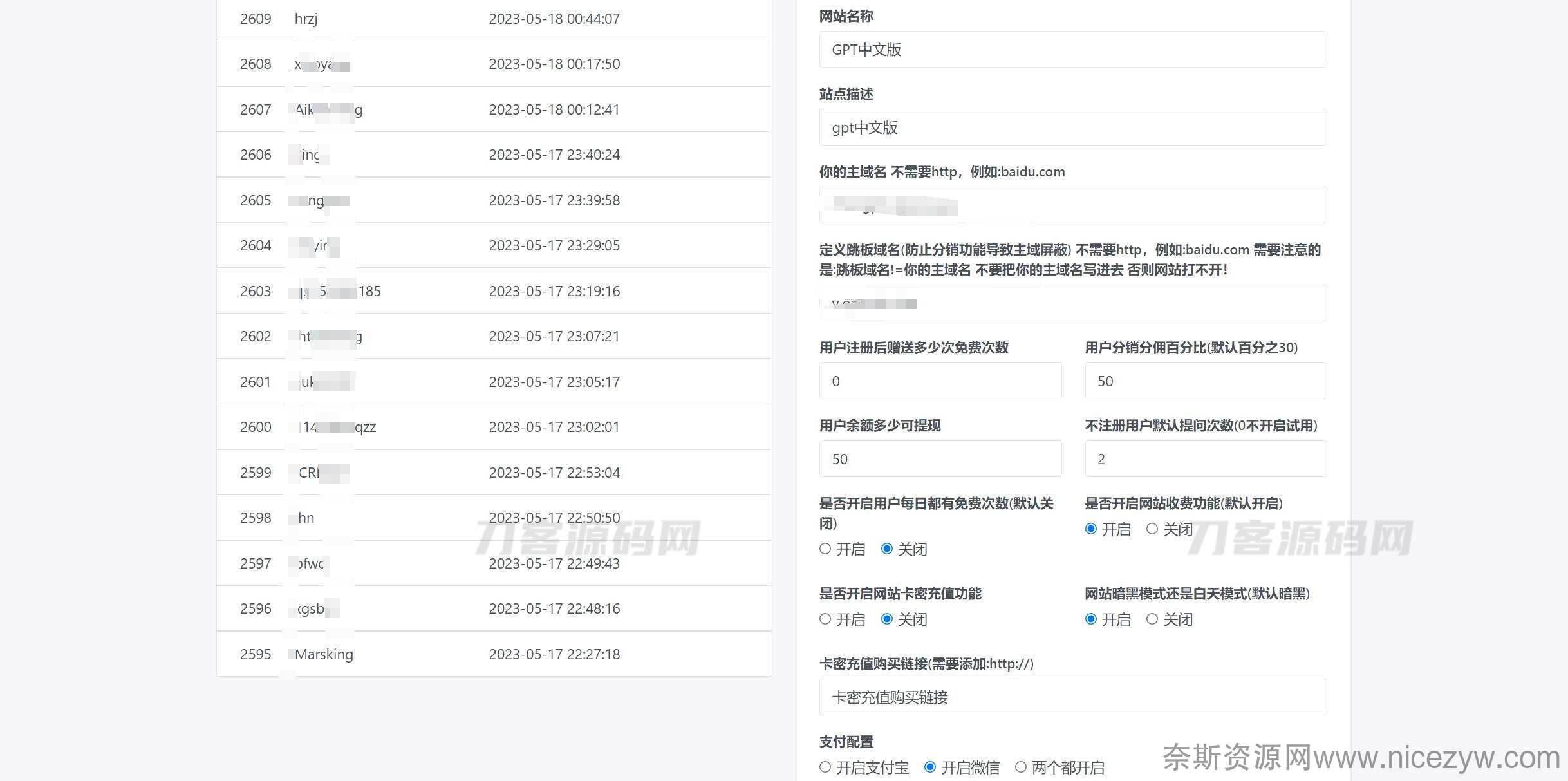Click the 分销分佣百分比 field showing 50
This screenshot has height=781, width=1568.
click(1206, 381)
